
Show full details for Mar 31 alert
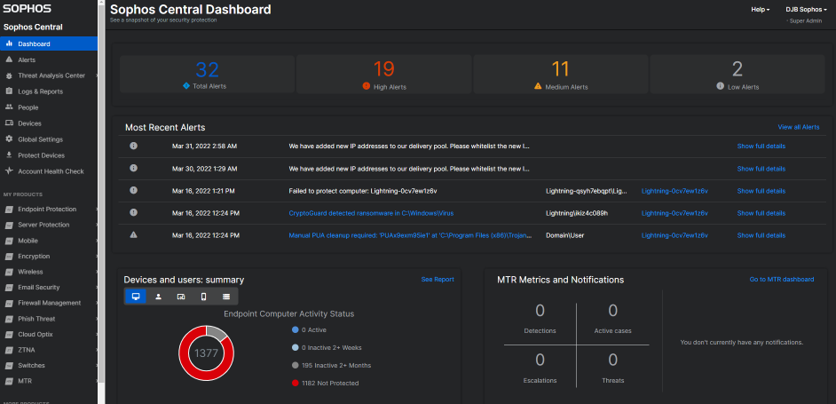(761, 146)
